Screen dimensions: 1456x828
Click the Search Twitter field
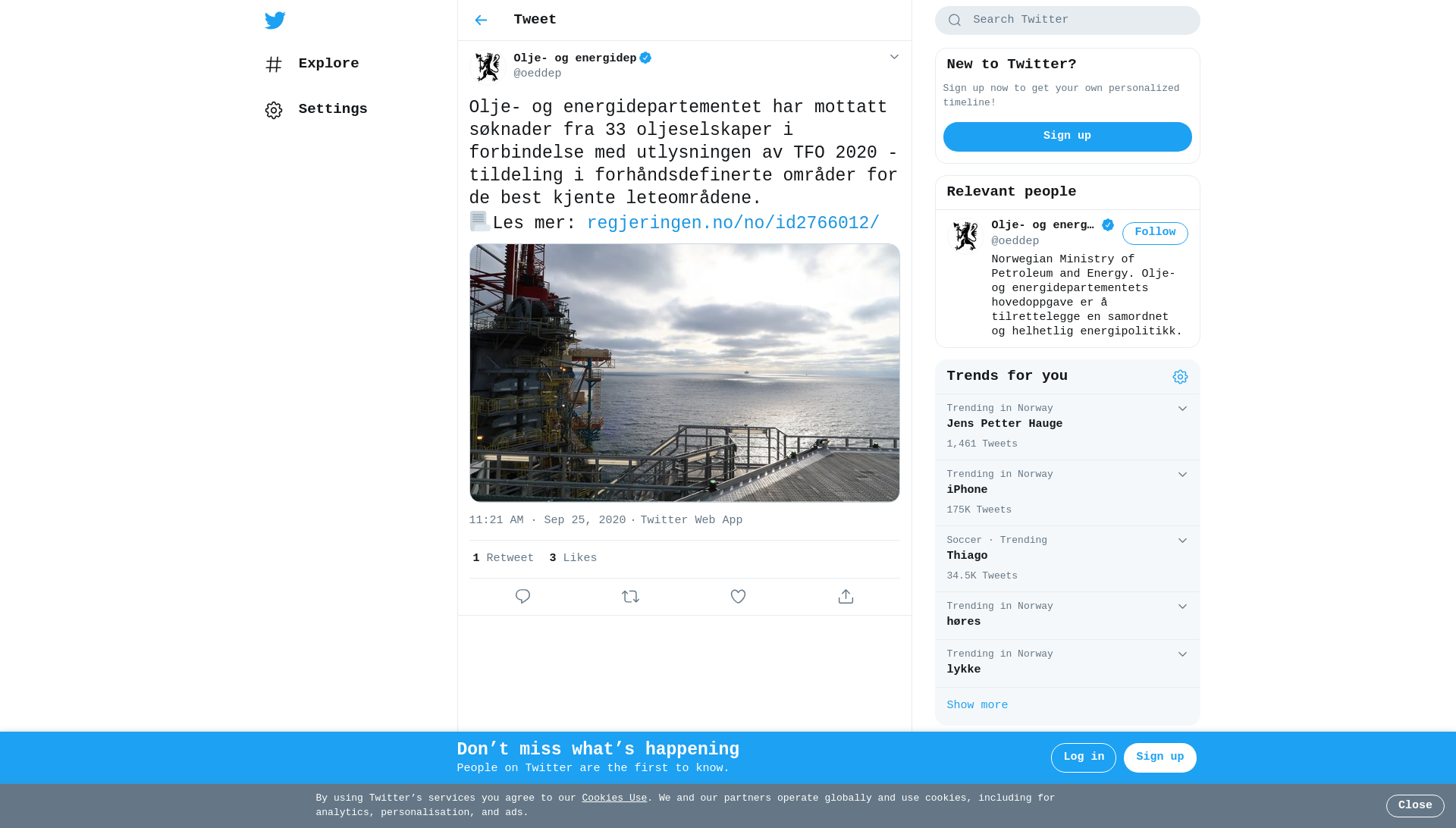coord(1067,20)
